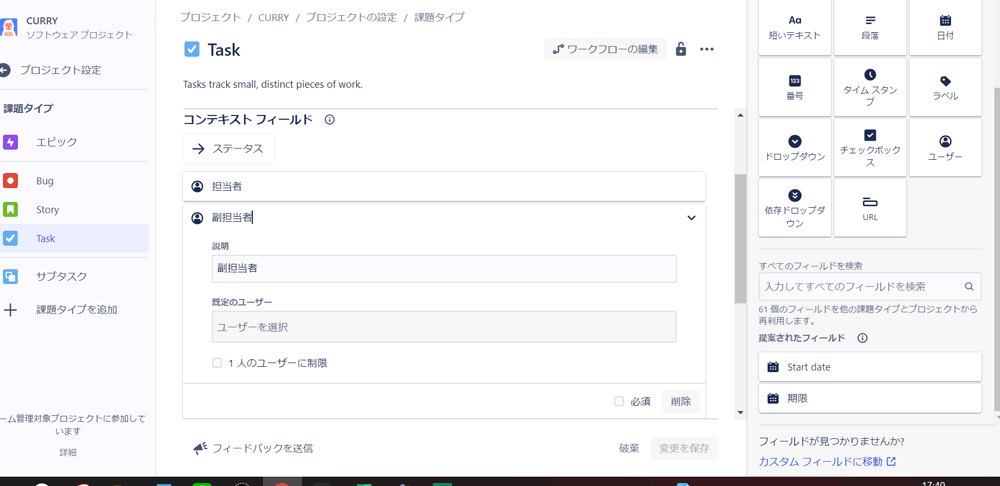Select the 依存ドロップダウン field type tile
The image size is (1000, 486).
click(x=794, y=208)
